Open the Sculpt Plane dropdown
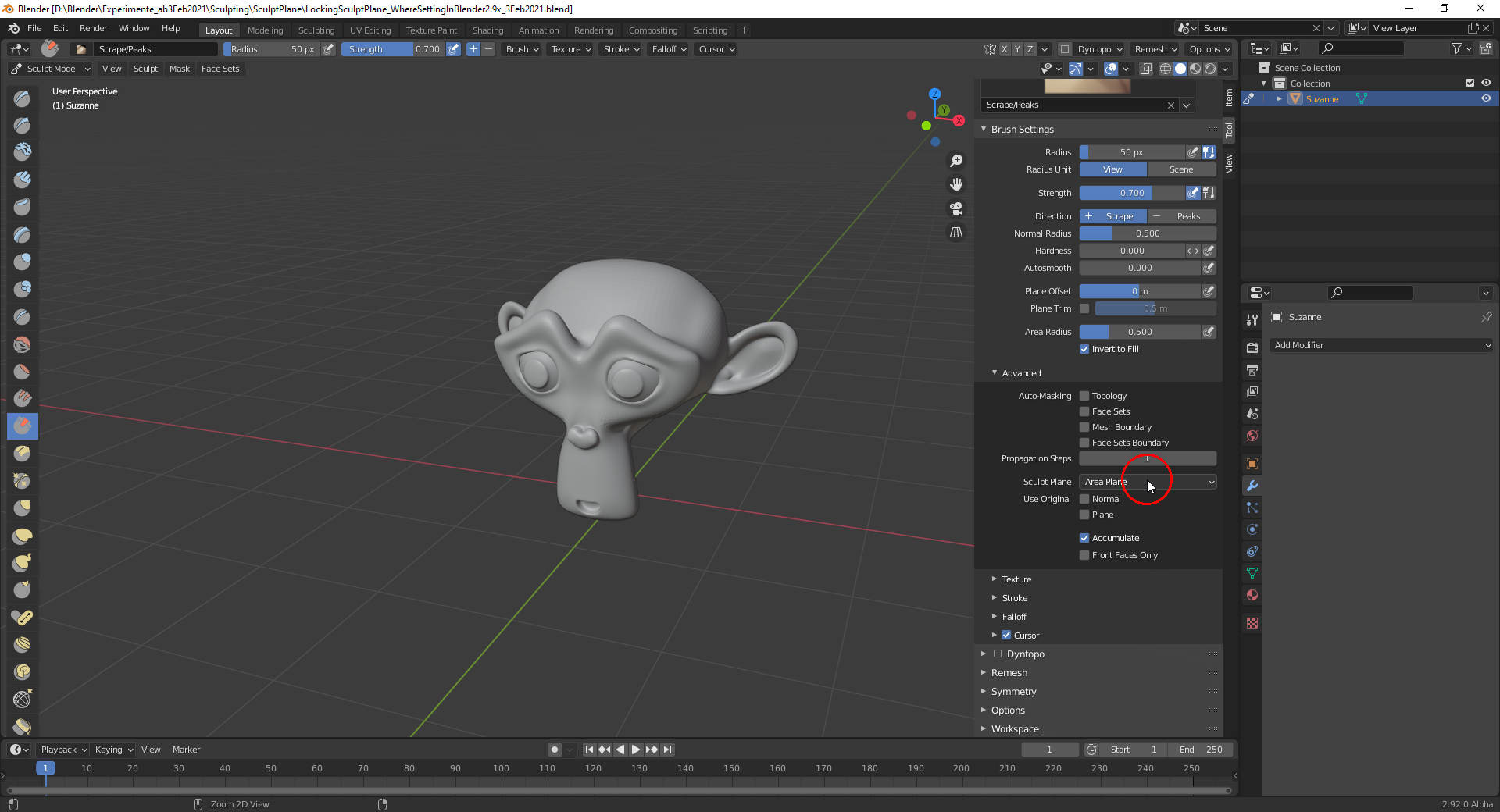 [1148, 482]
